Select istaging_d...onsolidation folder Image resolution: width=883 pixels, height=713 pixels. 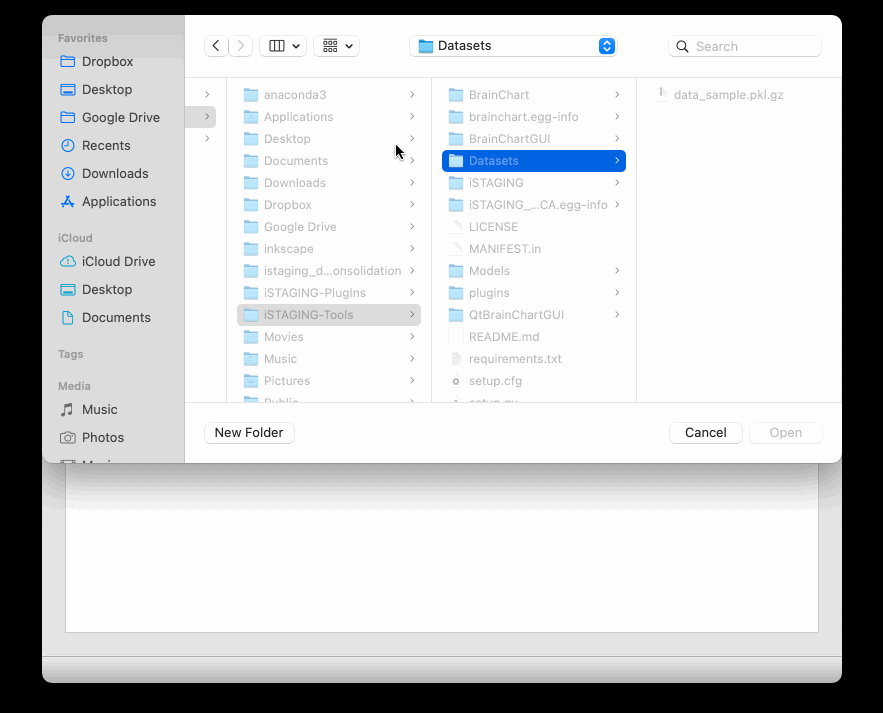tap(329, 271)
